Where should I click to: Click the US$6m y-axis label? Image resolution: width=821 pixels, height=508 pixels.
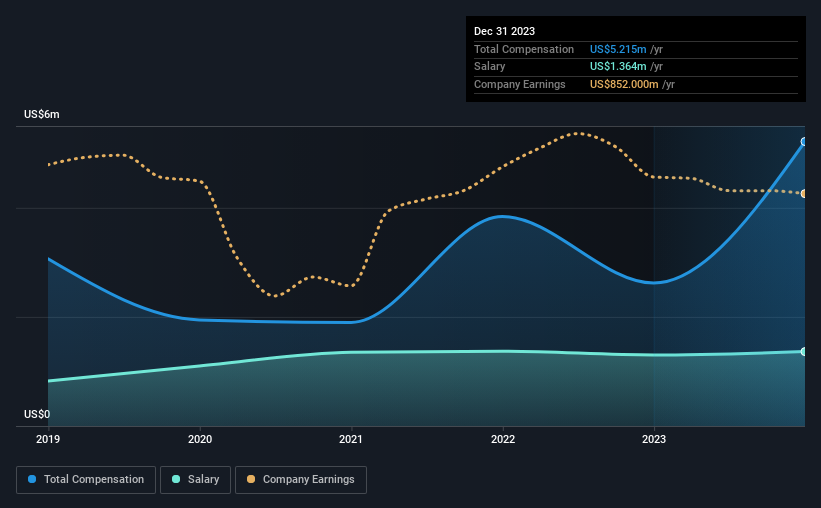(42, 114)
